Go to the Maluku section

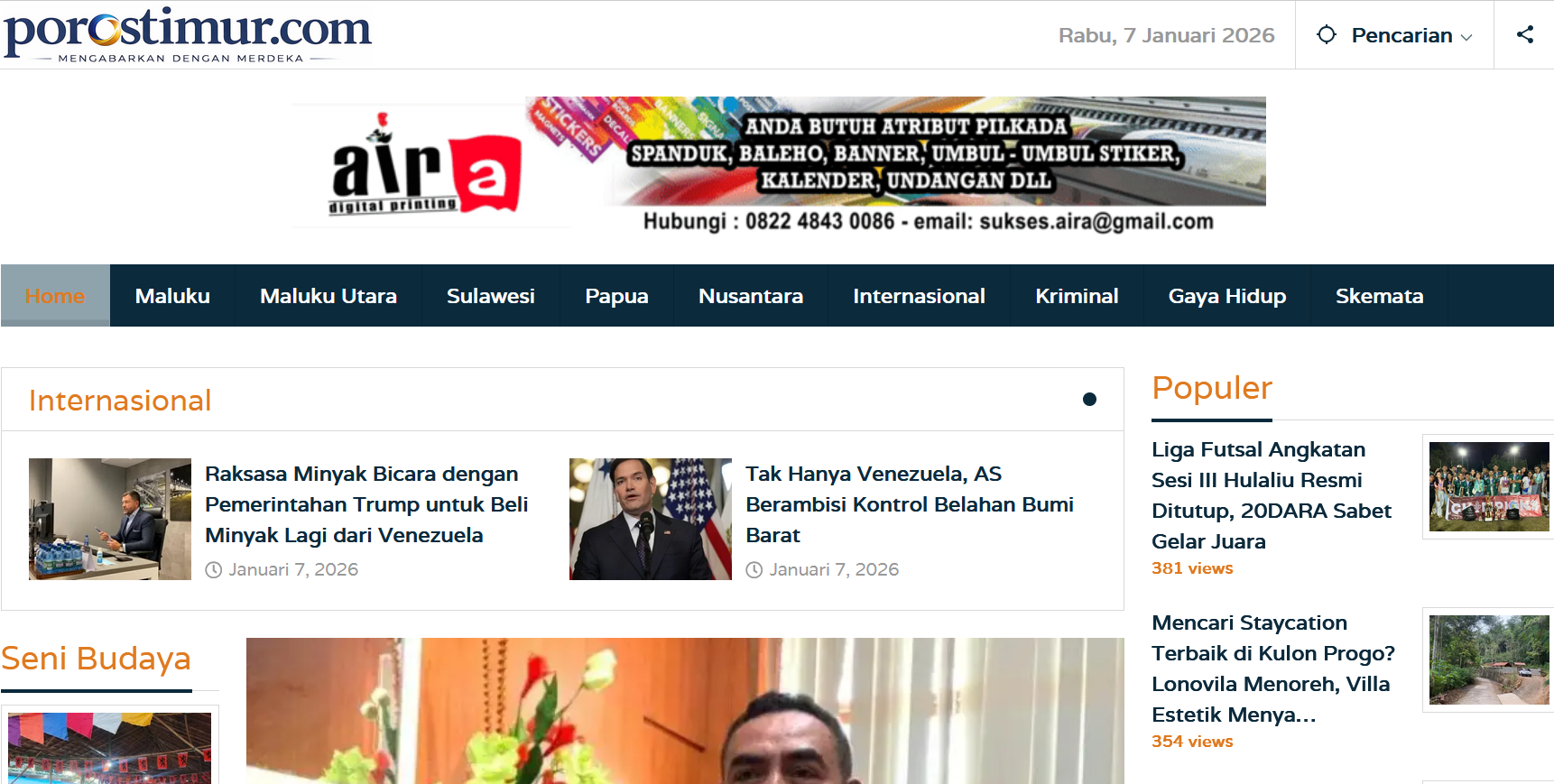click(x=172, y=296)
